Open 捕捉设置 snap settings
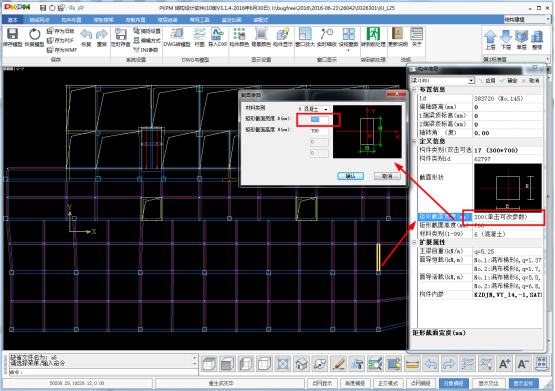This screenshot has width=555, height=391. [x=147, y=31]
